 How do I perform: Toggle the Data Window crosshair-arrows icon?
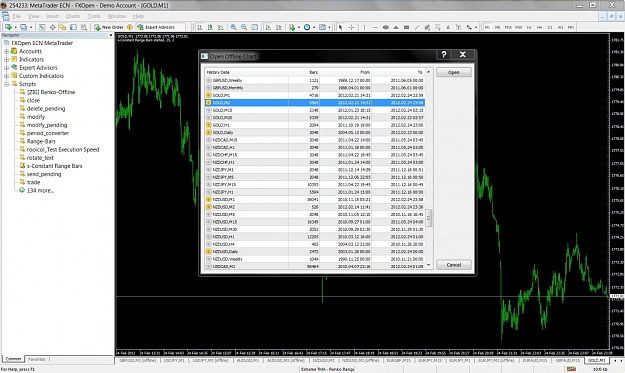tap(52, 27)
